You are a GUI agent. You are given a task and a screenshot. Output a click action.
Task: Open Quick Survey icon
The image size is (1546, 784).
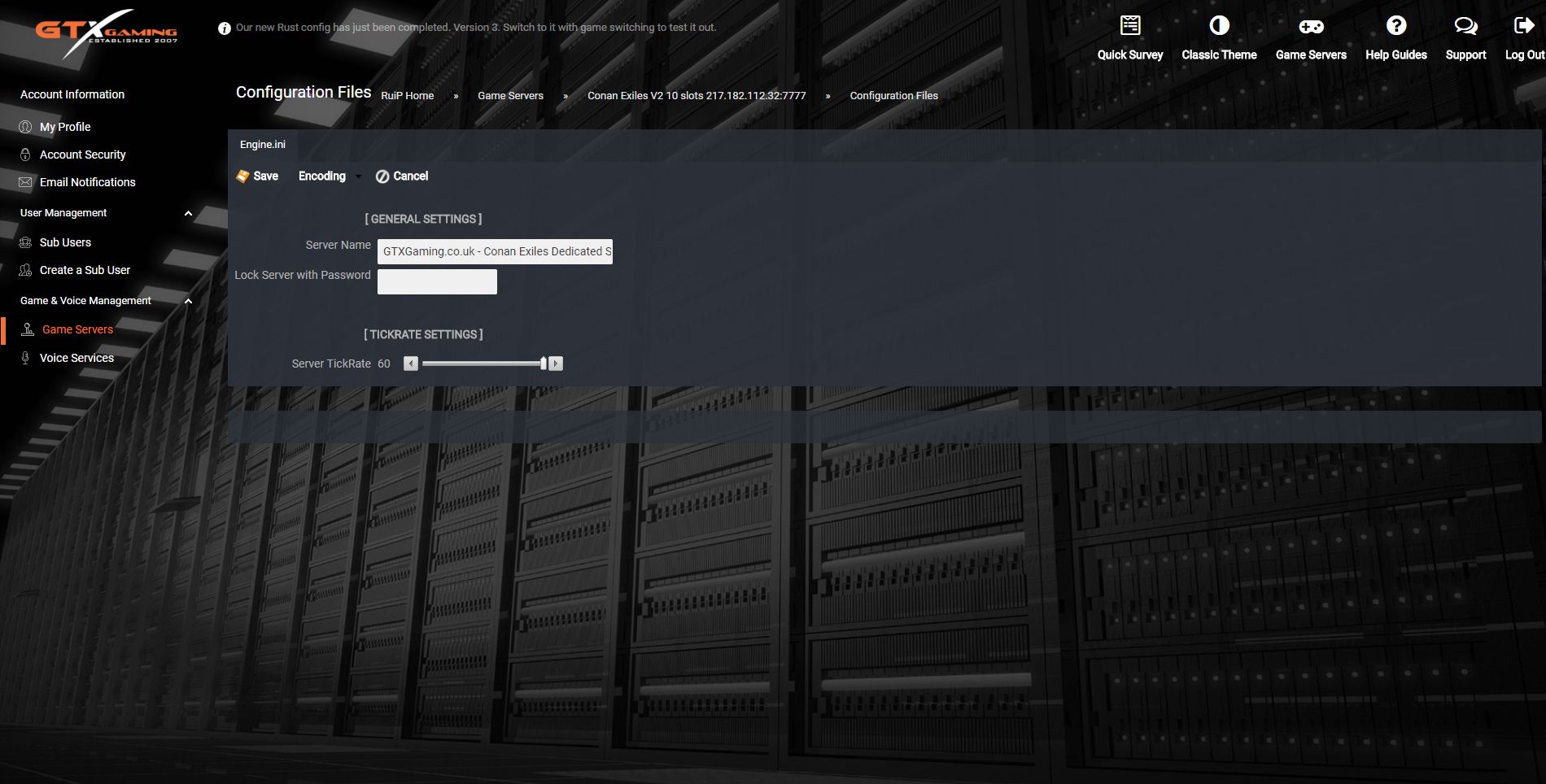[x=1130, y=26]
